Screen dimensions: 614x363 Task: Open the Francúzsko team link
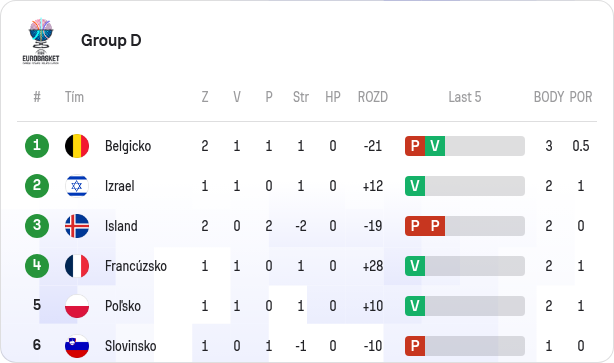tap(136, 266)
